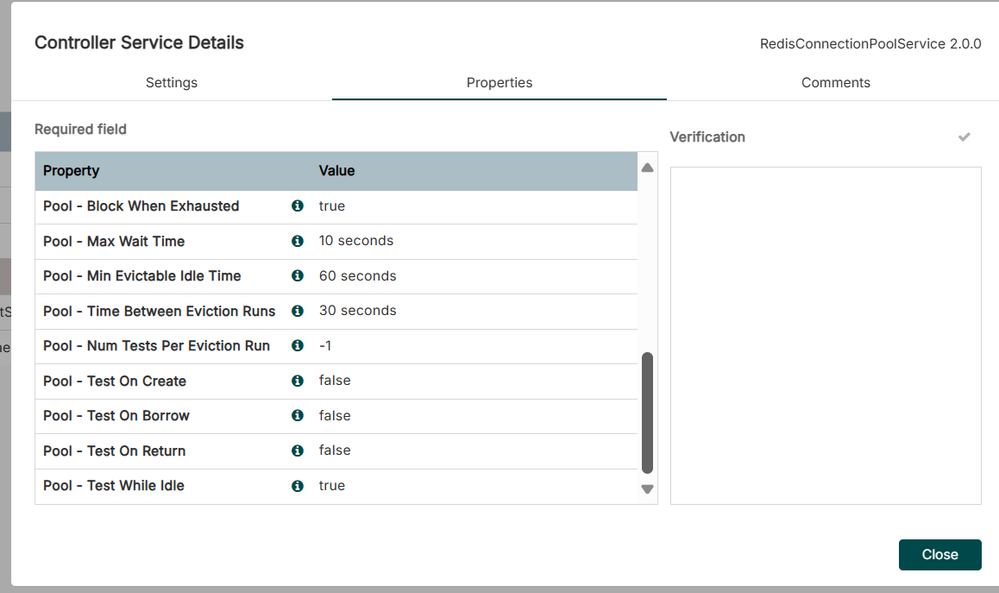Image resolution: width=999 pixels, height=593 pixels.
Task: Open the Comments tab
Action: (835, 83)
